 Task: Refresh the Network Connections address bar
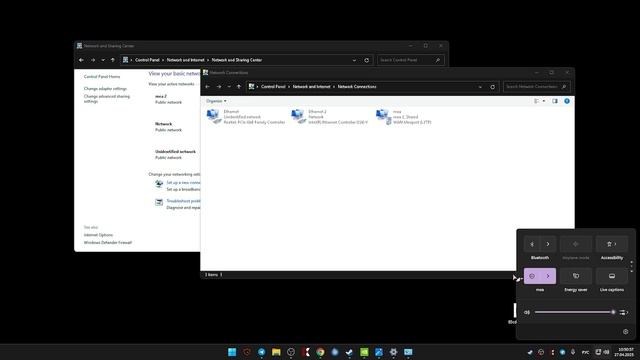[493, 87]
